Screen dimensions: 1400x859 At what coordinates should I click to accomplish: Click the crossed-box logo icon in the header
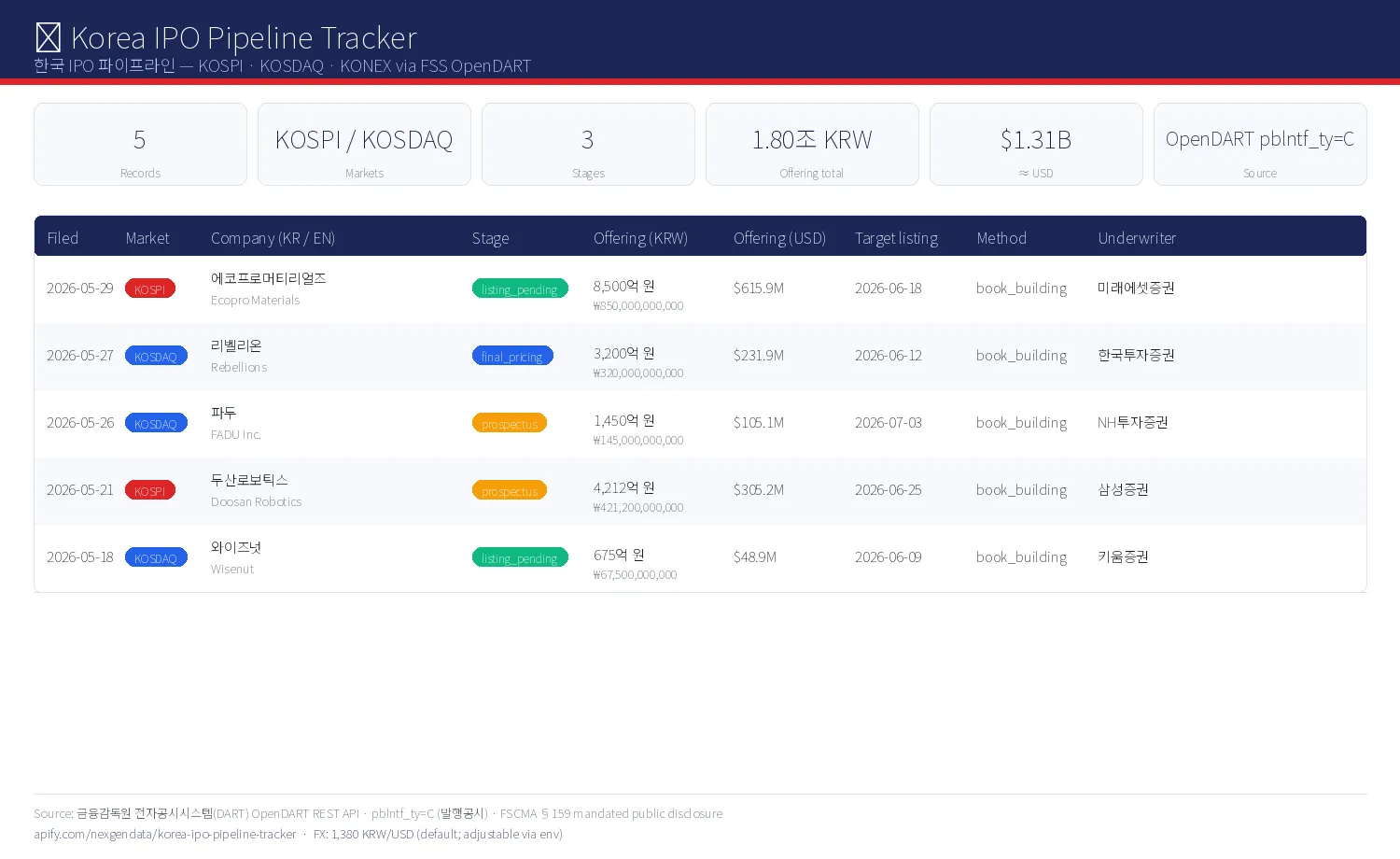[x=49, y=38]
